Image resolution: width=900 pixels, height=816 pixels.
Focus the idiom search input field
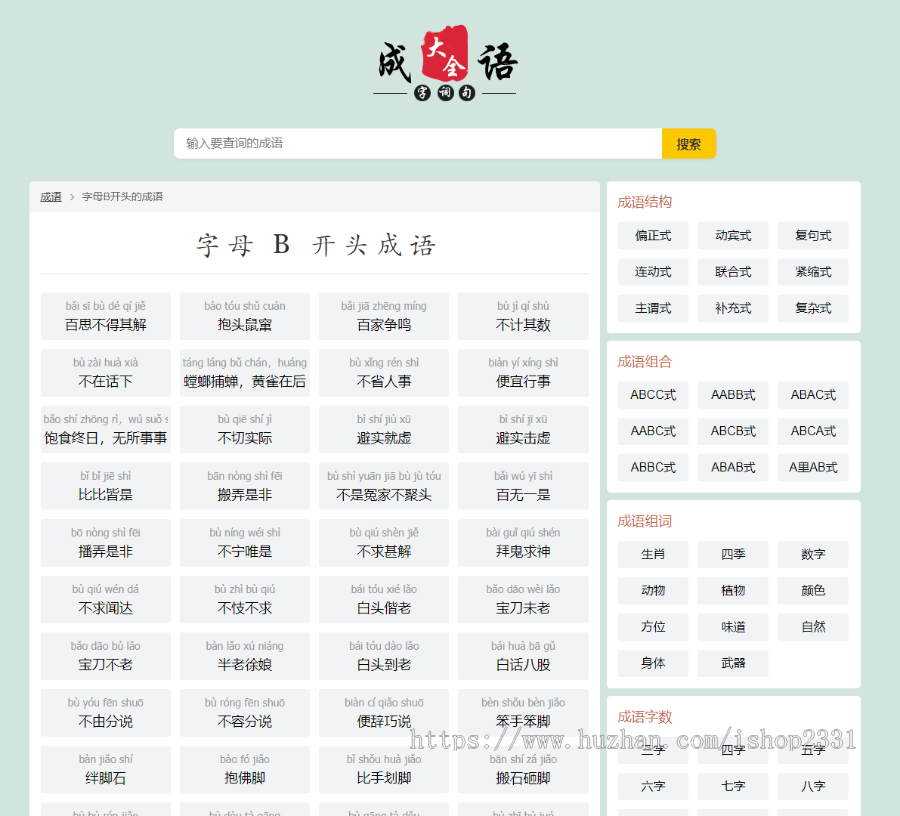pyautogui.click(x=418, y=143)
